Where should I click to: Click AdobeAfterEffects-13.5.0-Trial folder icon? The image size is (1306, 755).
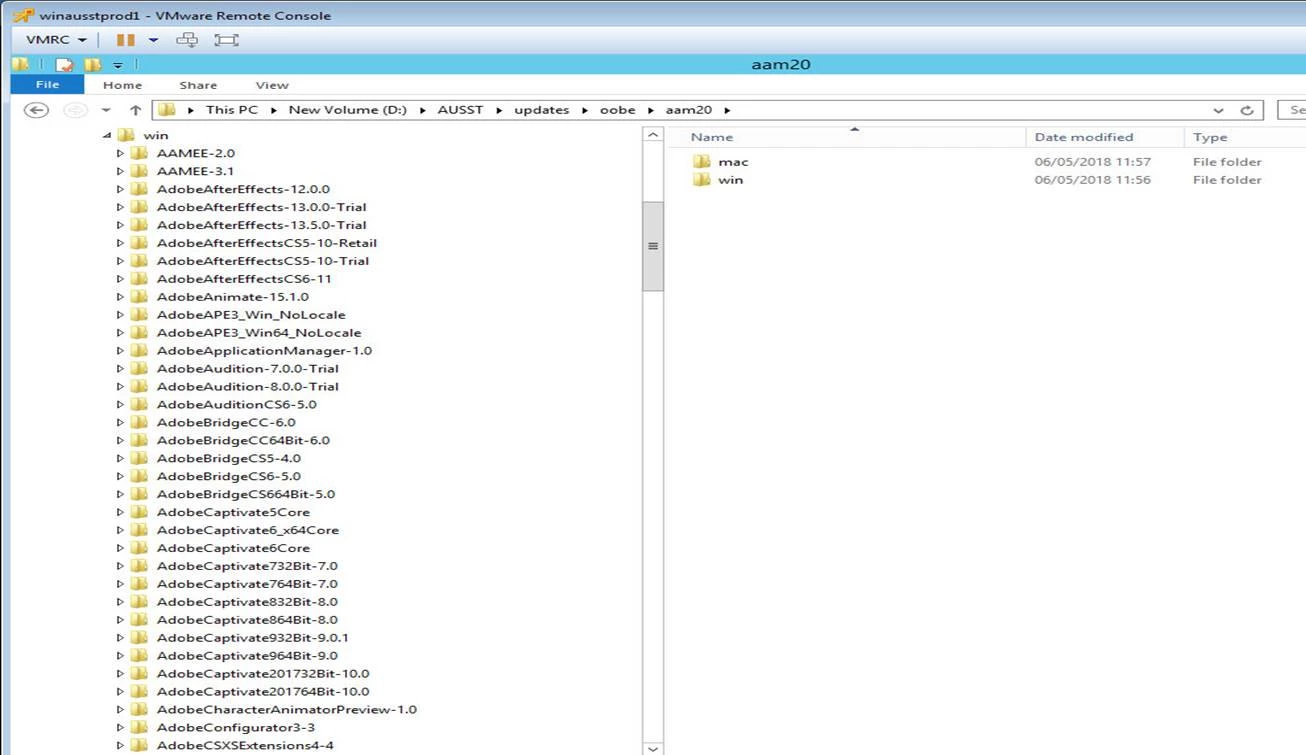tap(140, 225)
